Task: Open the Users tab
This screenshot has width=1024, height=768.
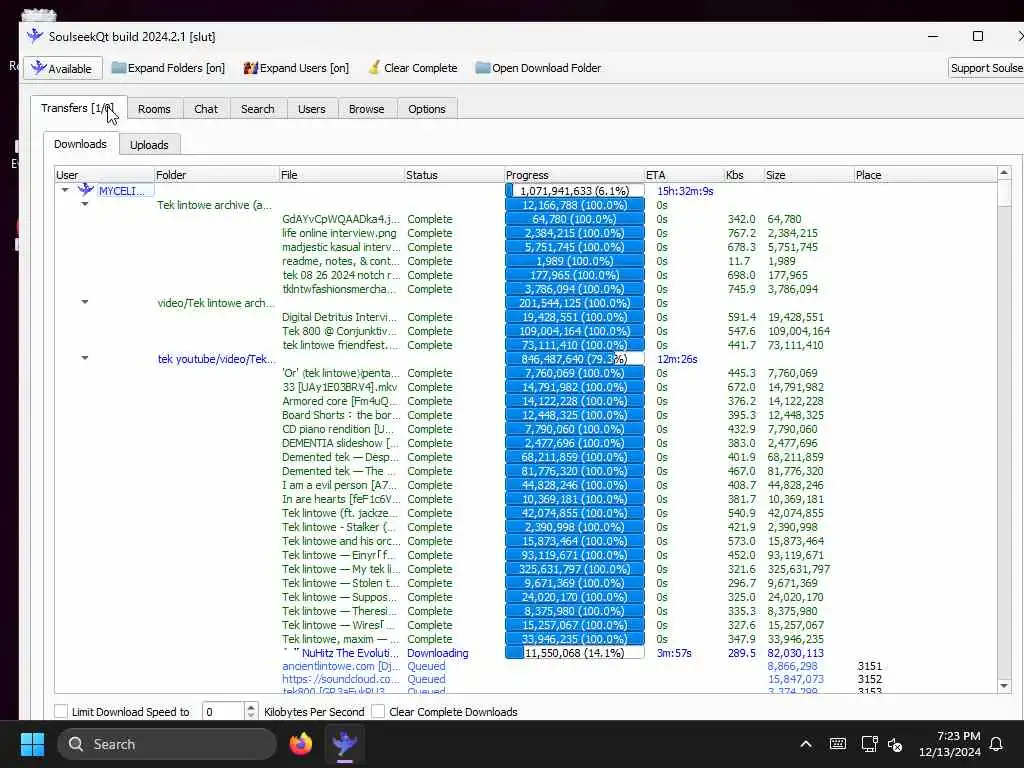Action: pos(312,109)
